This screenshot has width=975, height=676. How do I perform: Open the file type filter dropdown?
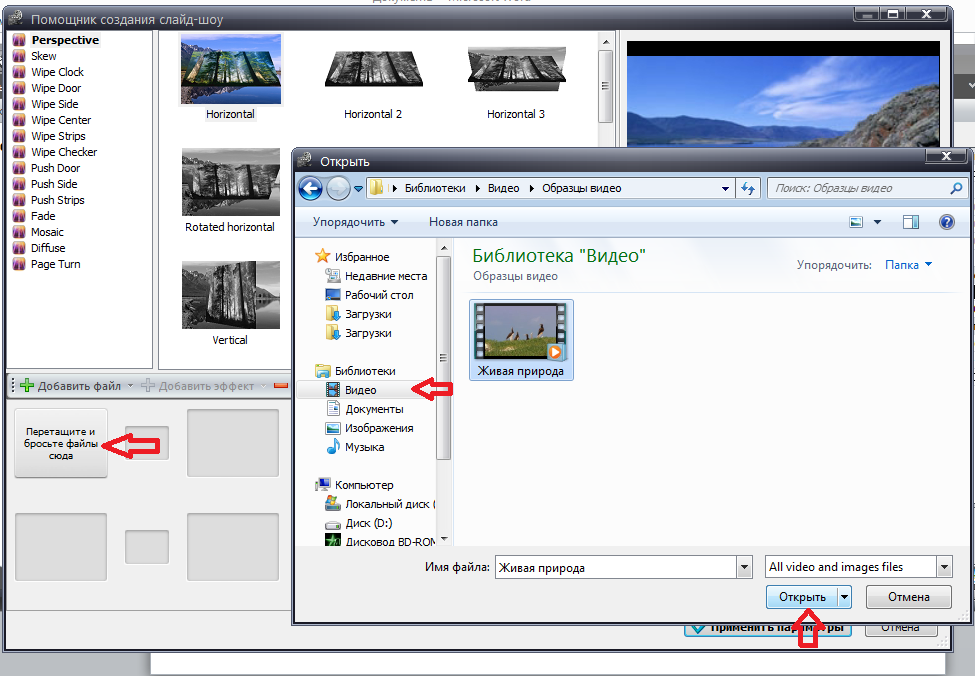[x=943, y=567]
